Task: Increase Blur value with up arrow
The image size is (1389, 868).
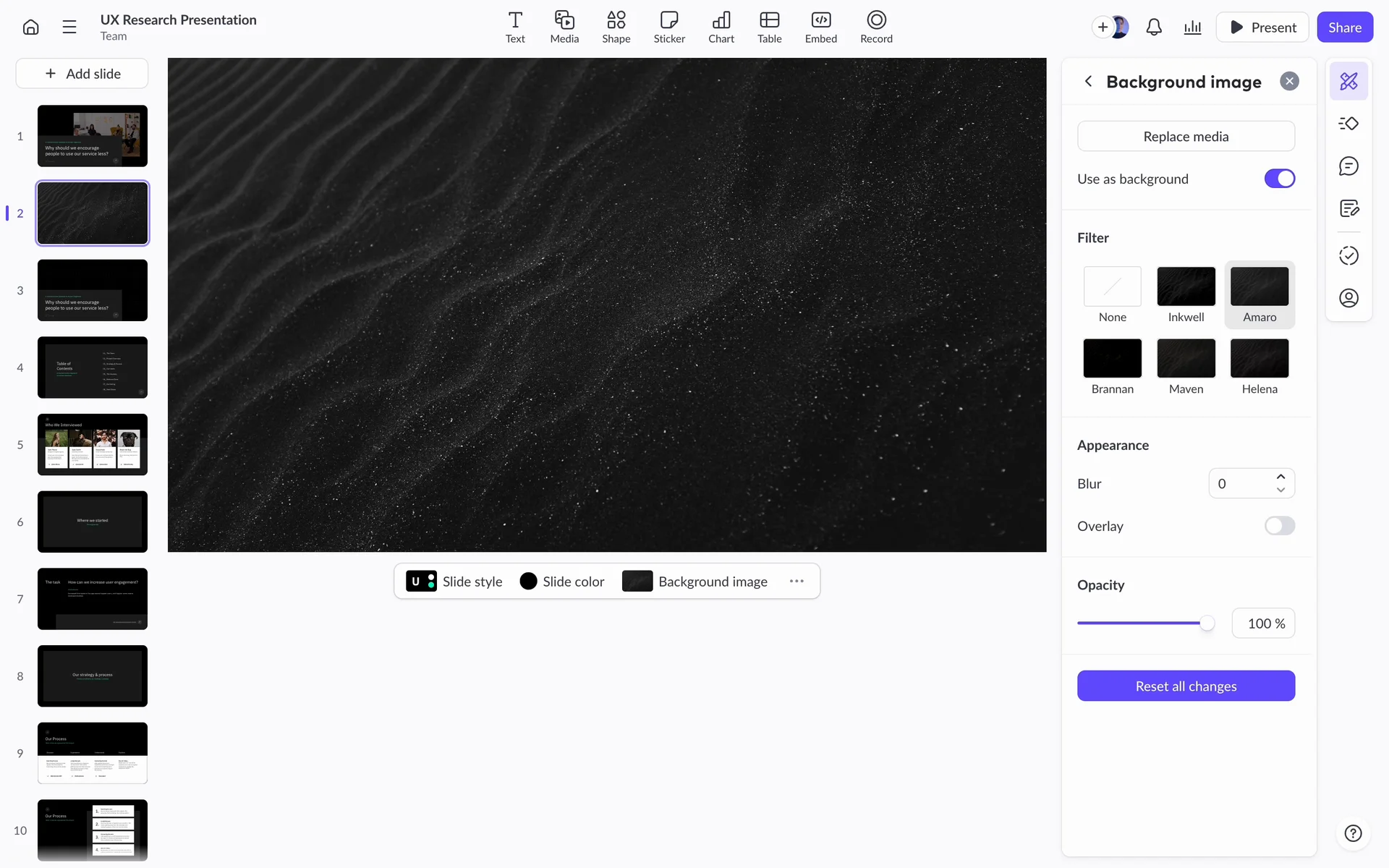Action: (1280, 477)
